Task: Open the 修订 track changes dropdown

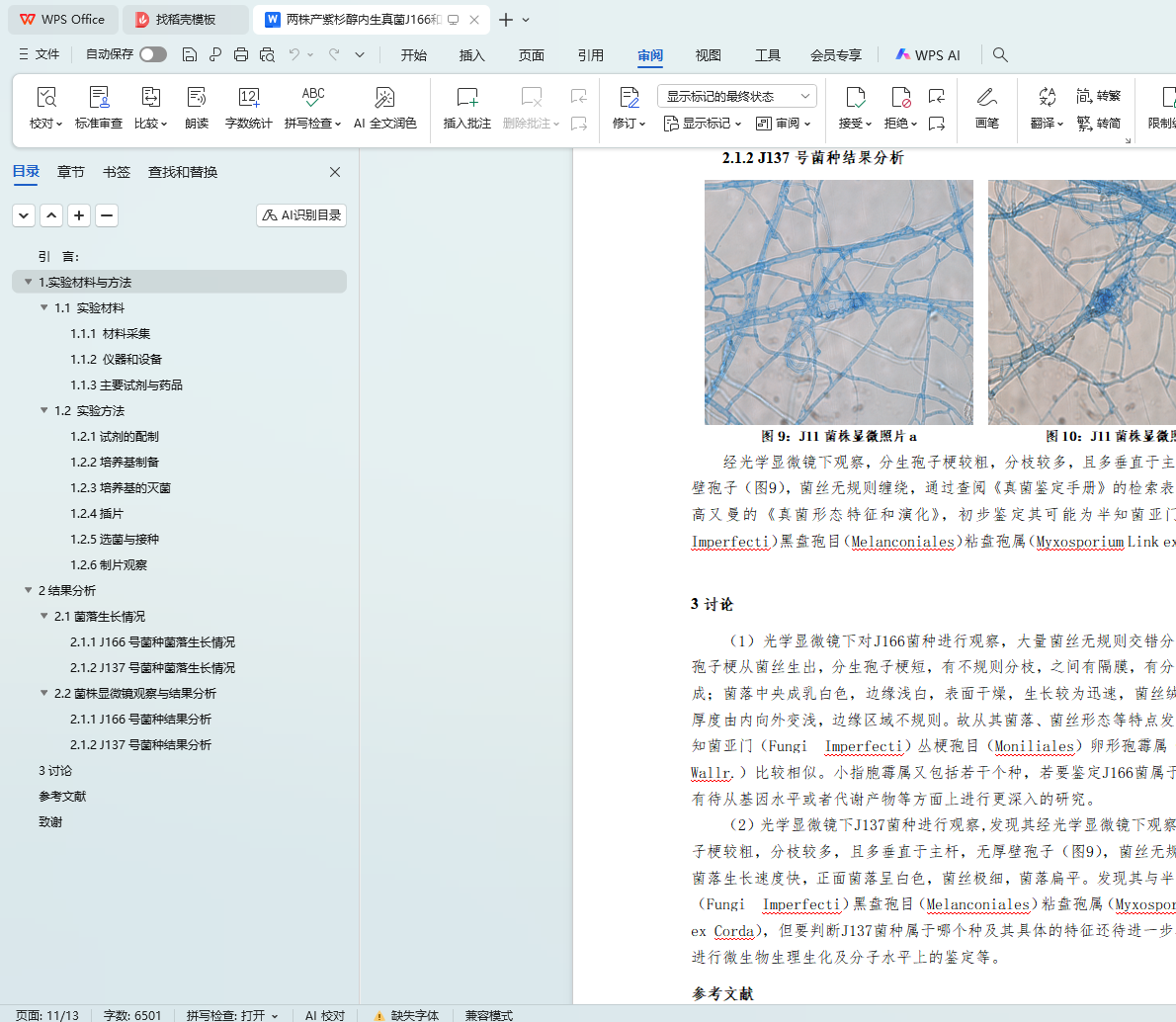Action: pos(629,124)
